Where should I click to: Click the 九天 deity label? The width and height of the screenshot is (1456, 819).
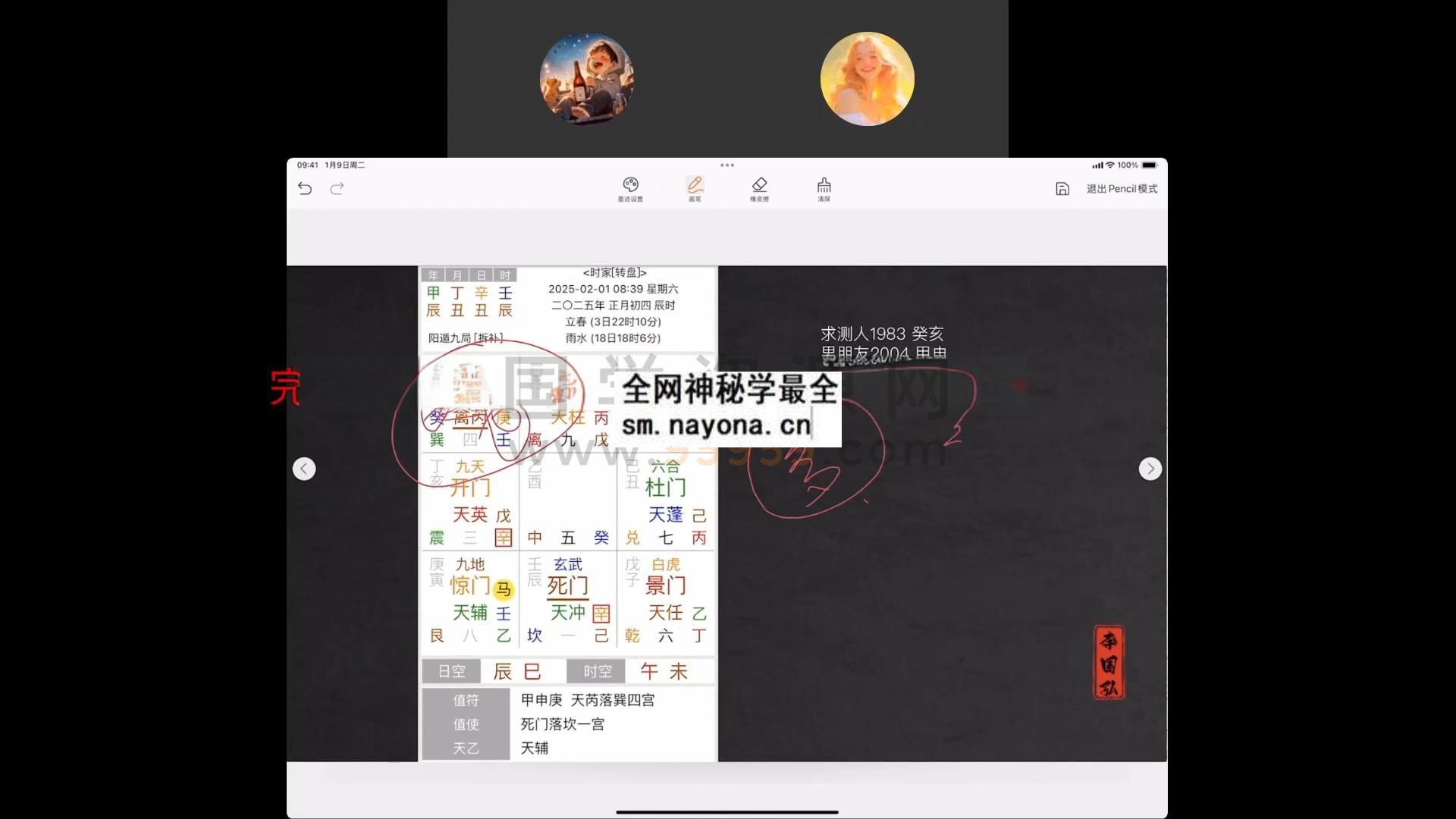[470, 466]
